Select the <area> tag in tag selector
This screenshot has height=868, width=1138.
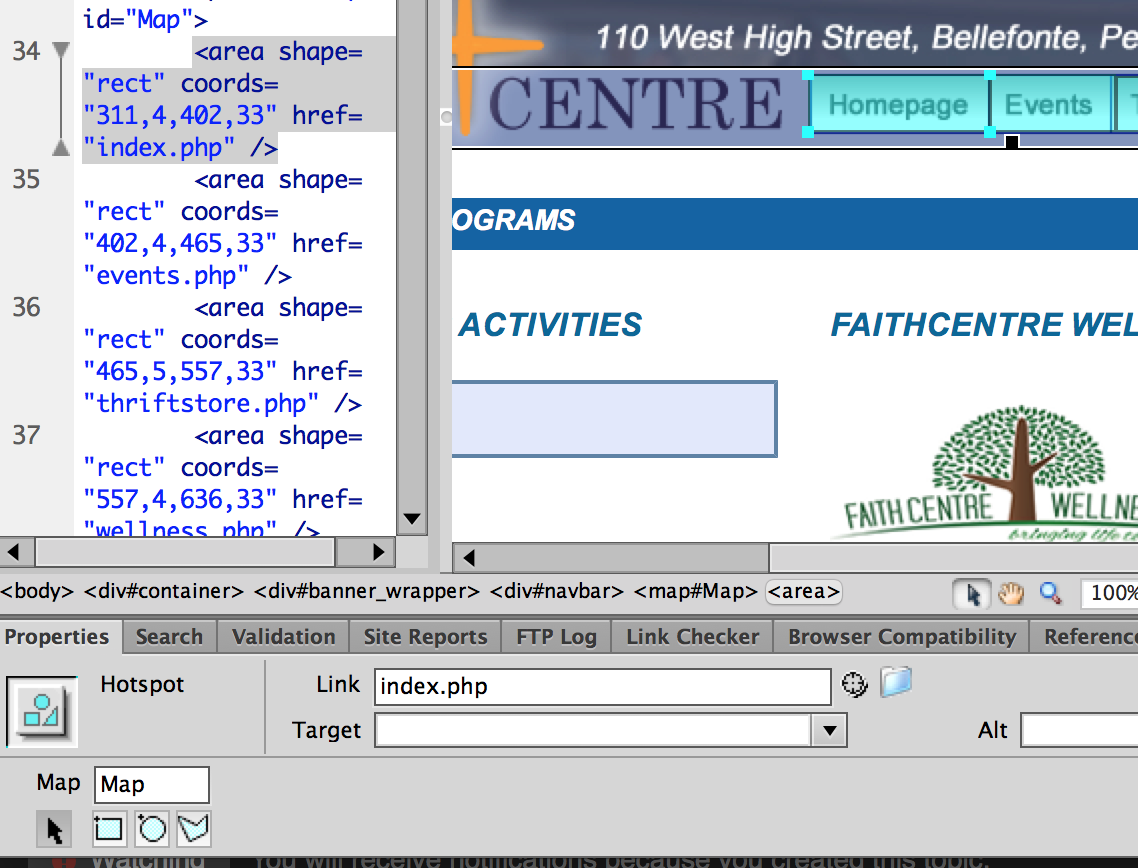coord(803,591)
